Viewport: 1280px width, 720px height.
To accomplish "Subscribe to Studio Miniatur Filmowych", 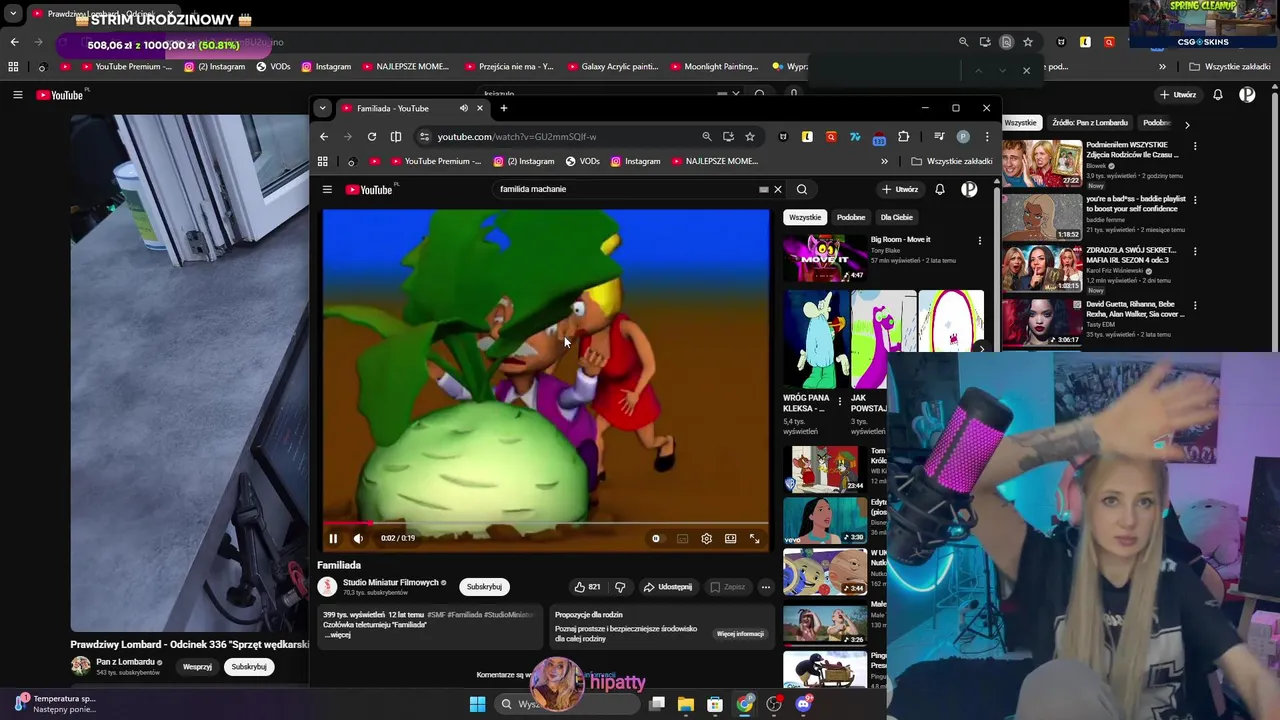I will point(484,587).
